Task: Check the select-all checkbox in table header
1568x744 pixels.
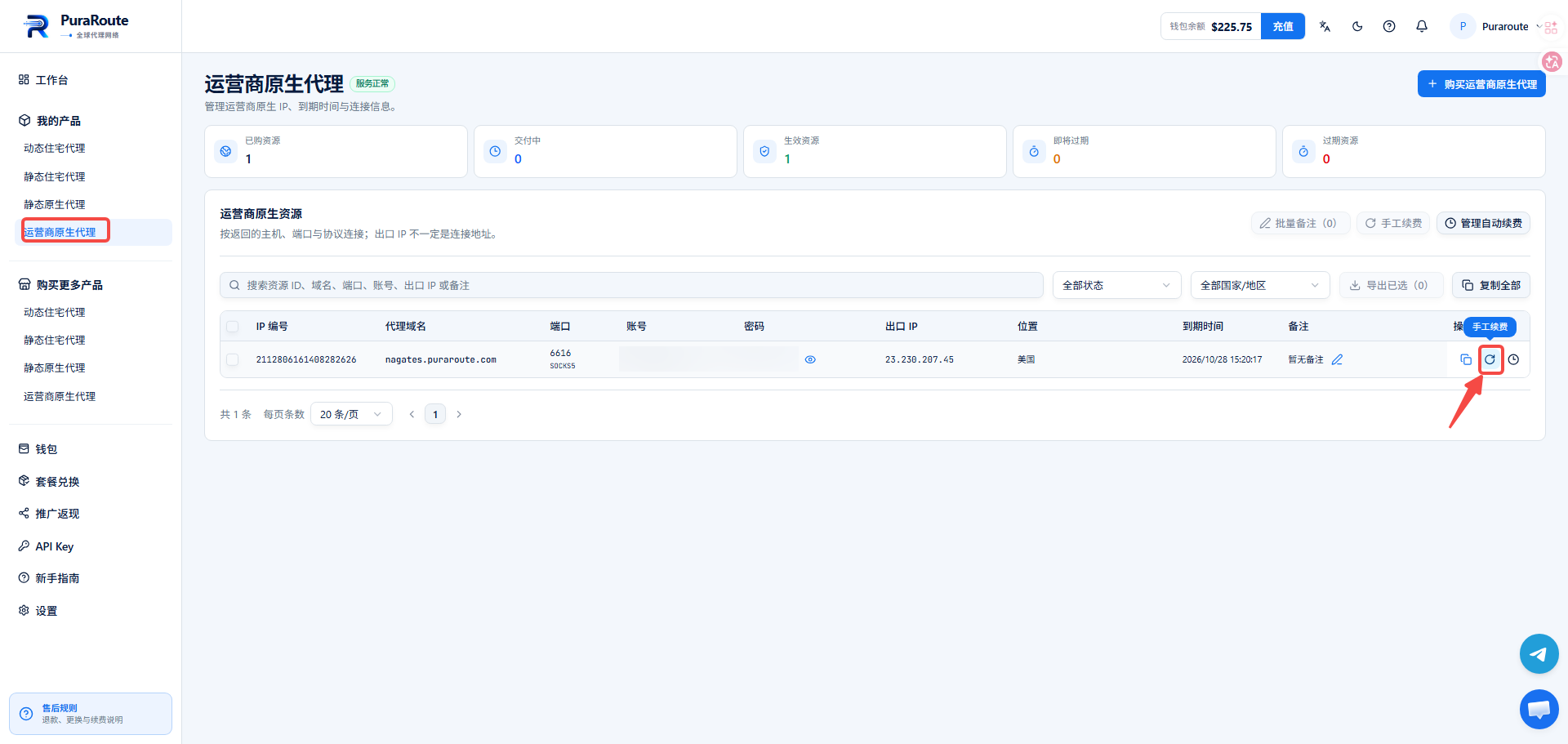Action: click(x=233, y=327)
